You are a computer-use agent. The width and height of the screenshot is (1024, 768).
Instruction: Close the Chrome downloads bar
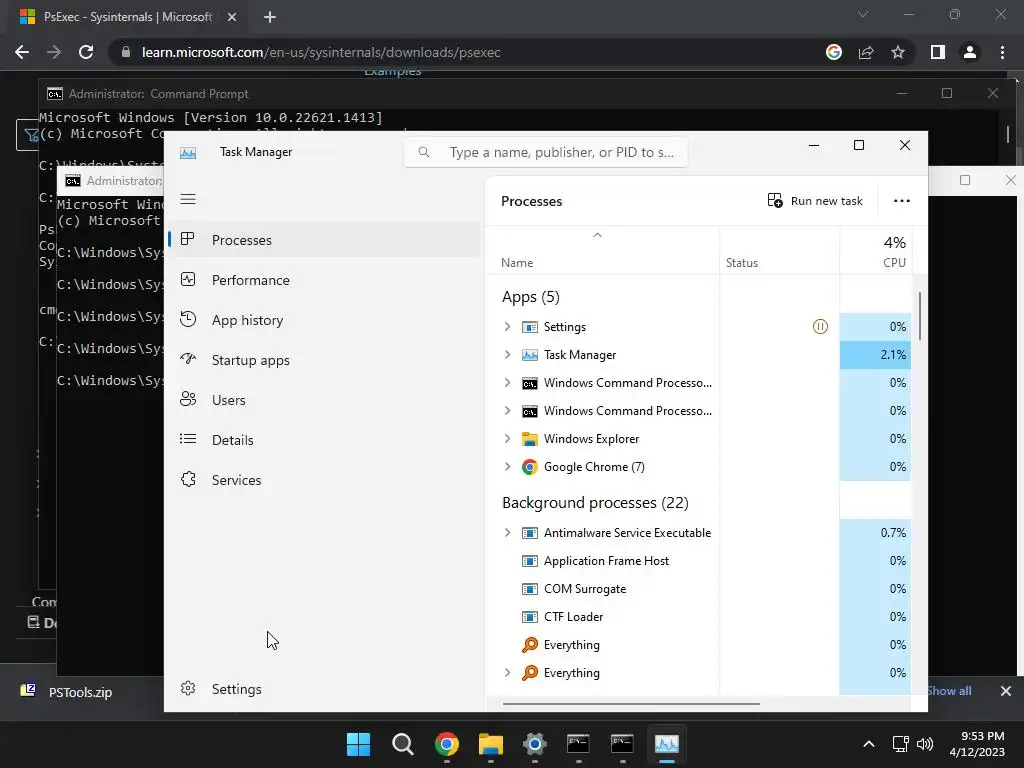click(1006, 691)
